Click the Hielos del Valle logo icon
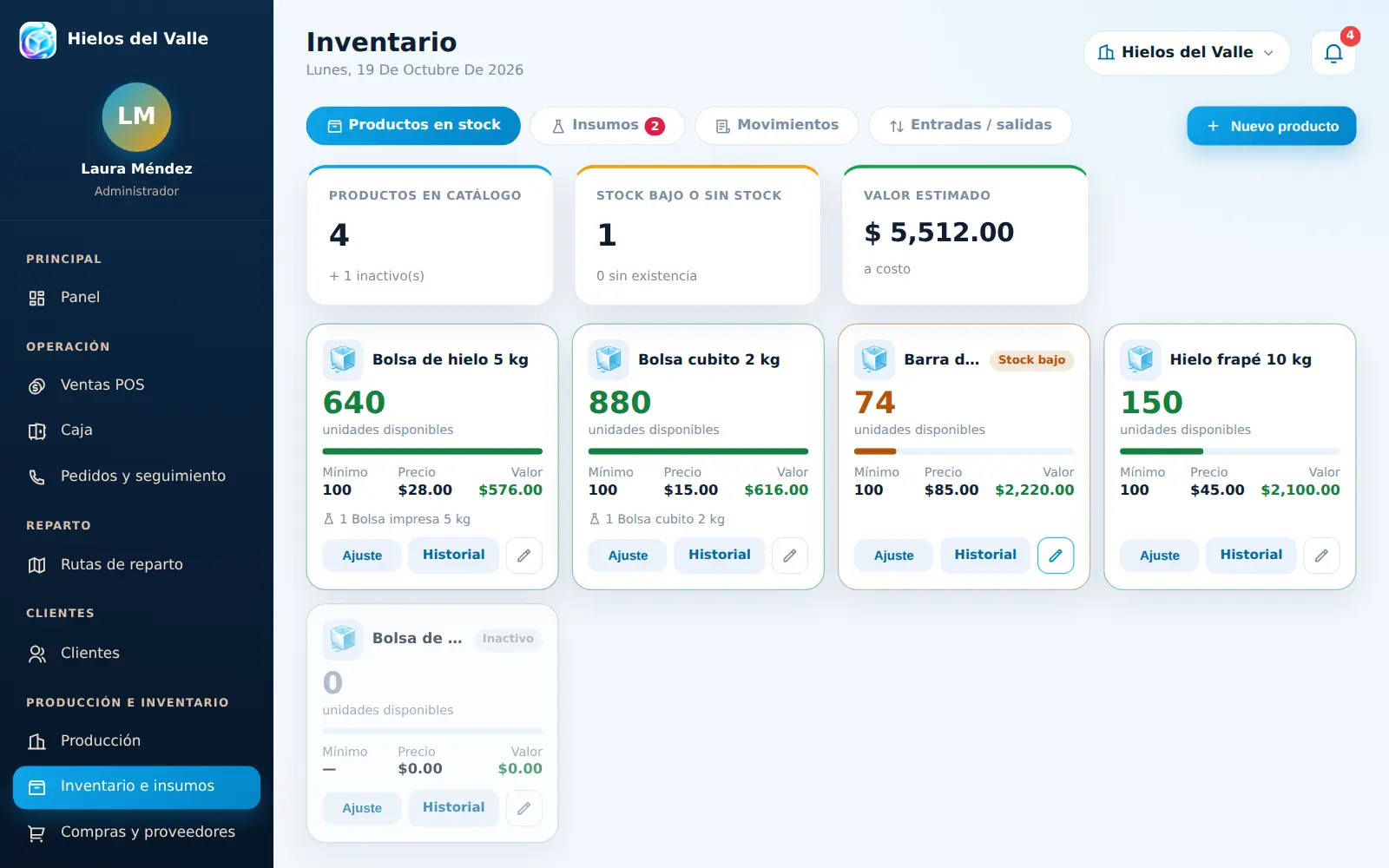The height and width of the screenshot is (868, 1389). [x=38, y=40]
